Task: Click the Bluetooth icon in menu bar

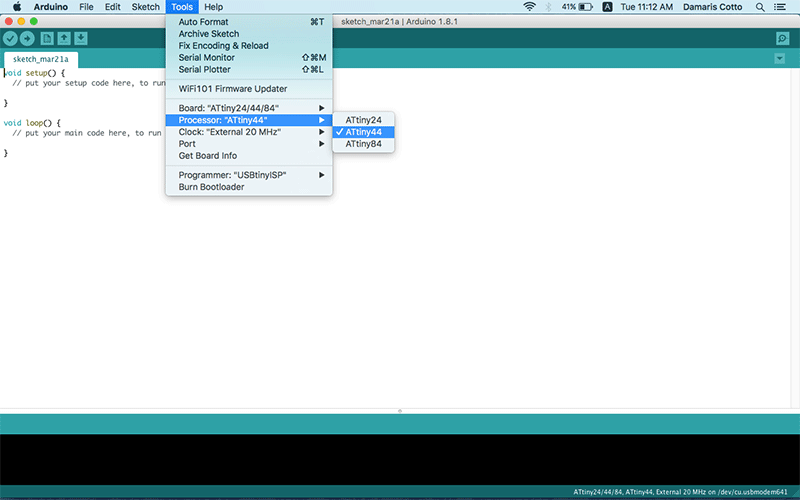Action: (x=548, y=7)
